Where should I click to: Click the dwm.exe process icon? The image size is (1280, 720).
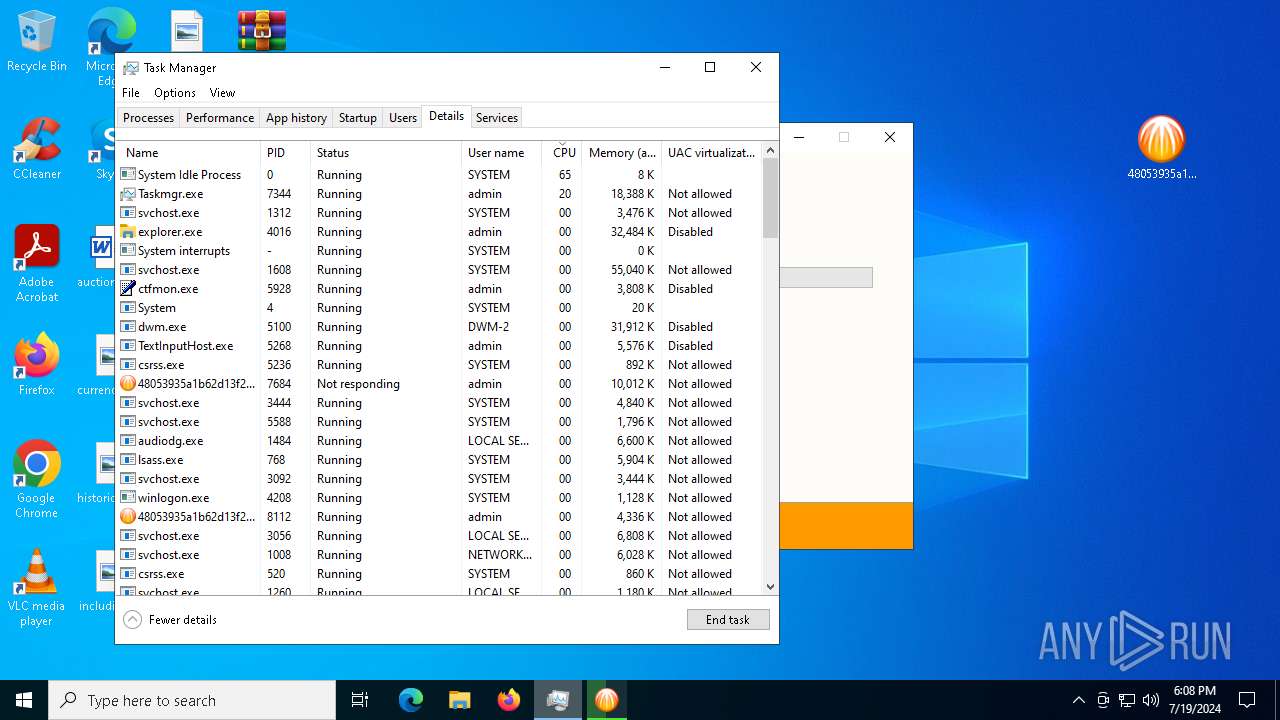click(128, 327)
